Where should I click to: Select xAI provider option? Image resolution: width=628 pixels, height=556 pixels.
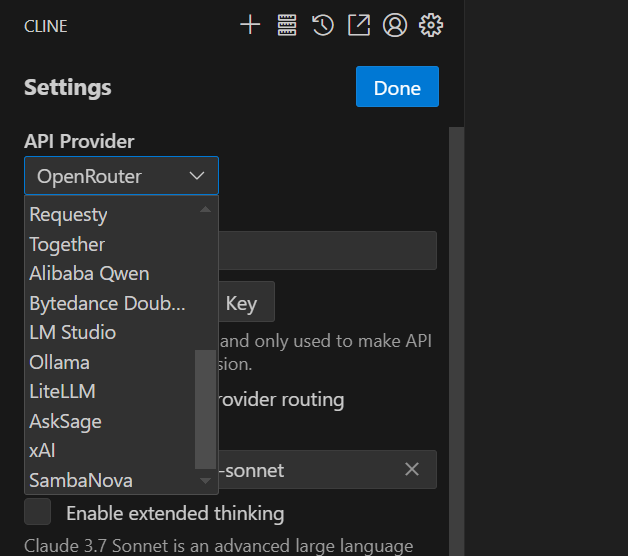tap(110, 451)
